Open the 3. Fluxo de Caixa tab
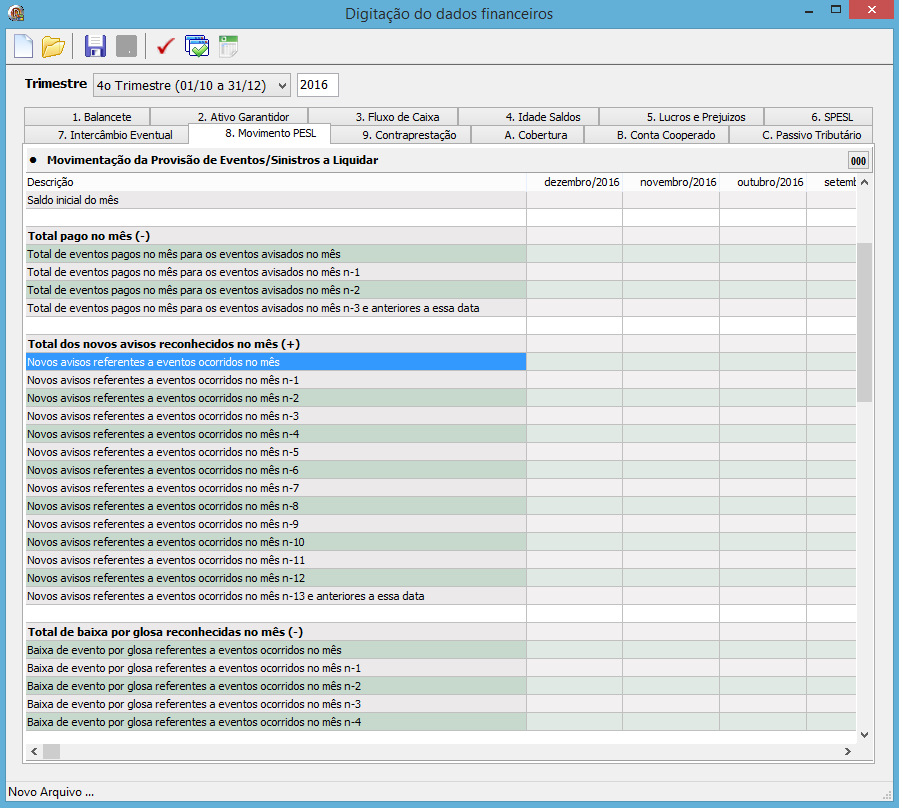This screenshot has height=808, width=899. (383, 116)
